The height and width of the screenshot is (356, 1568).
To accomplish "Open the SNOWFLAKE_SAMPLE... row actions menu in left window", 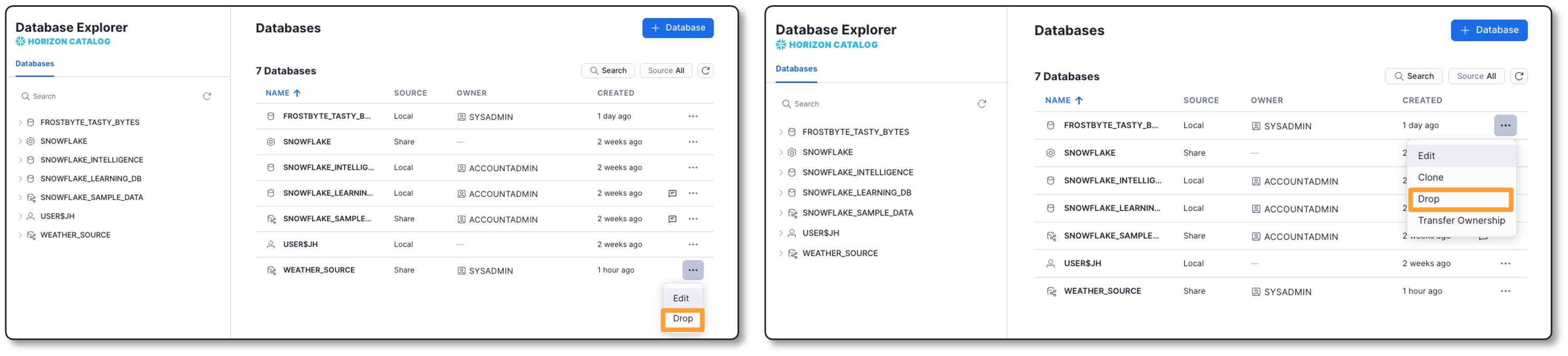I will 693,219.
